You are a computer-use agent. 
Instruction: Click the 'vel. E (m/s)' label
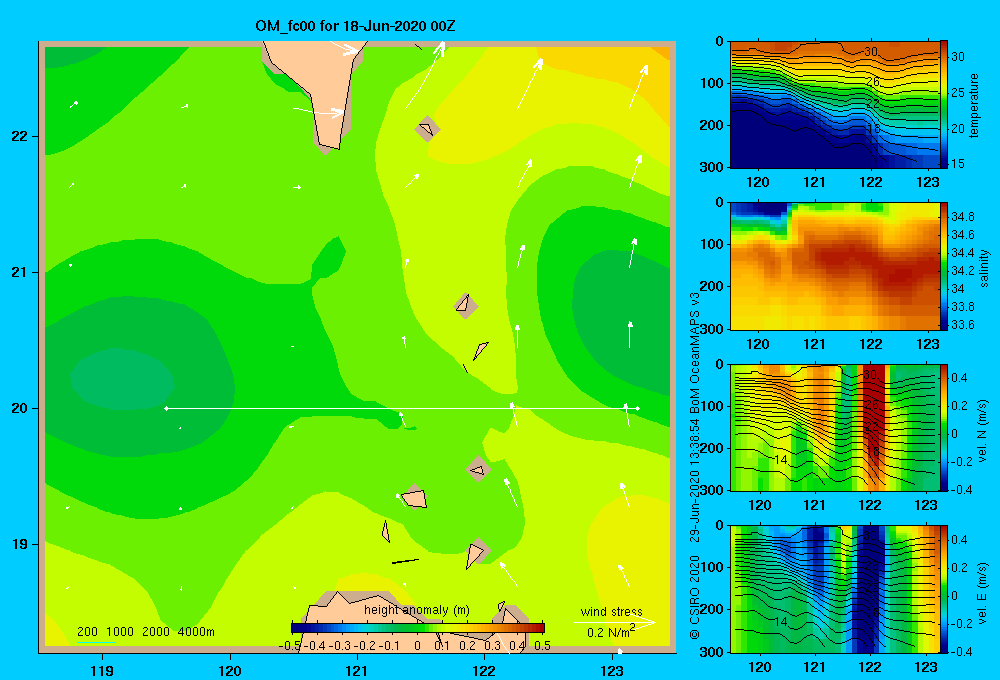(x=983, y=592)
